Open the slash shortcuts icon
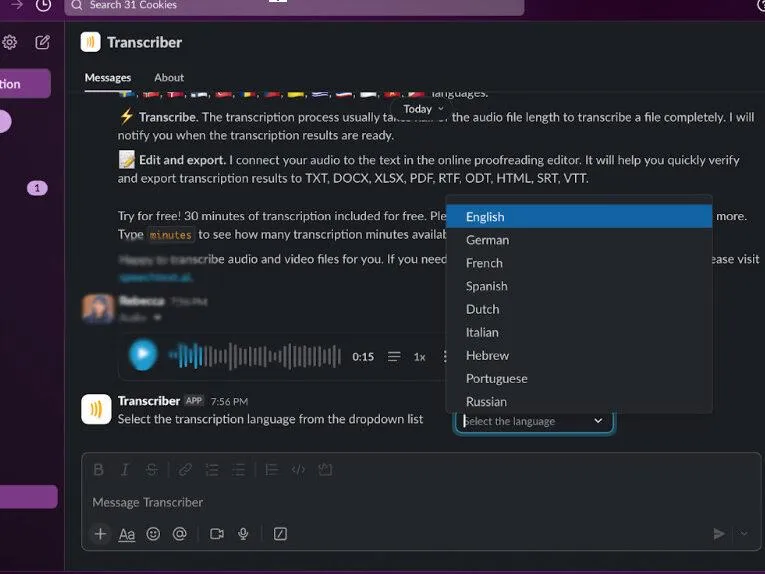This screenshot has width=765, height=574. pos(280,534)
